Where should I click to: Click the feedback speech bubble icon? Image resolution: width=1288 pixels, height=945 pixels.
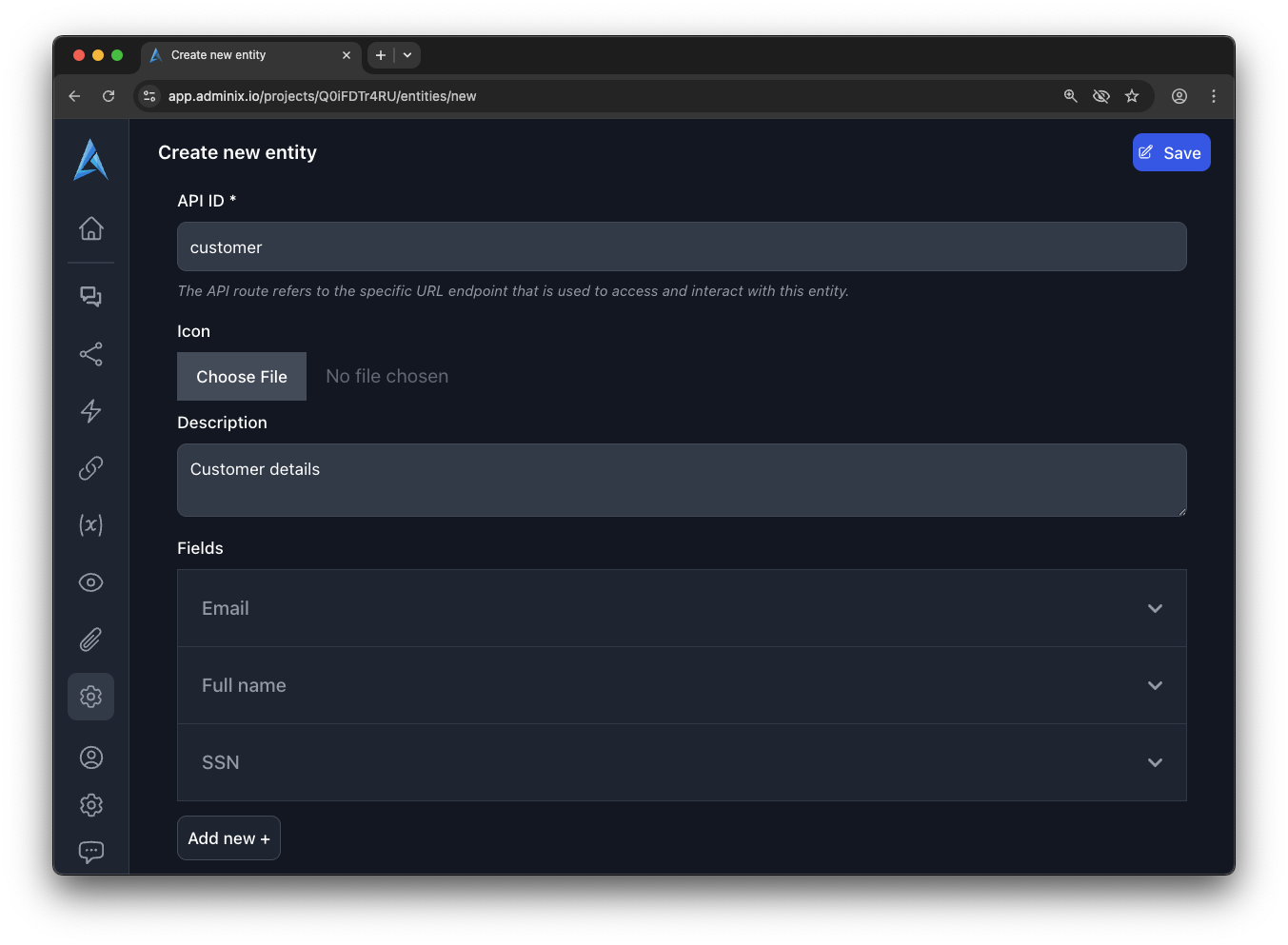point(90,852)
